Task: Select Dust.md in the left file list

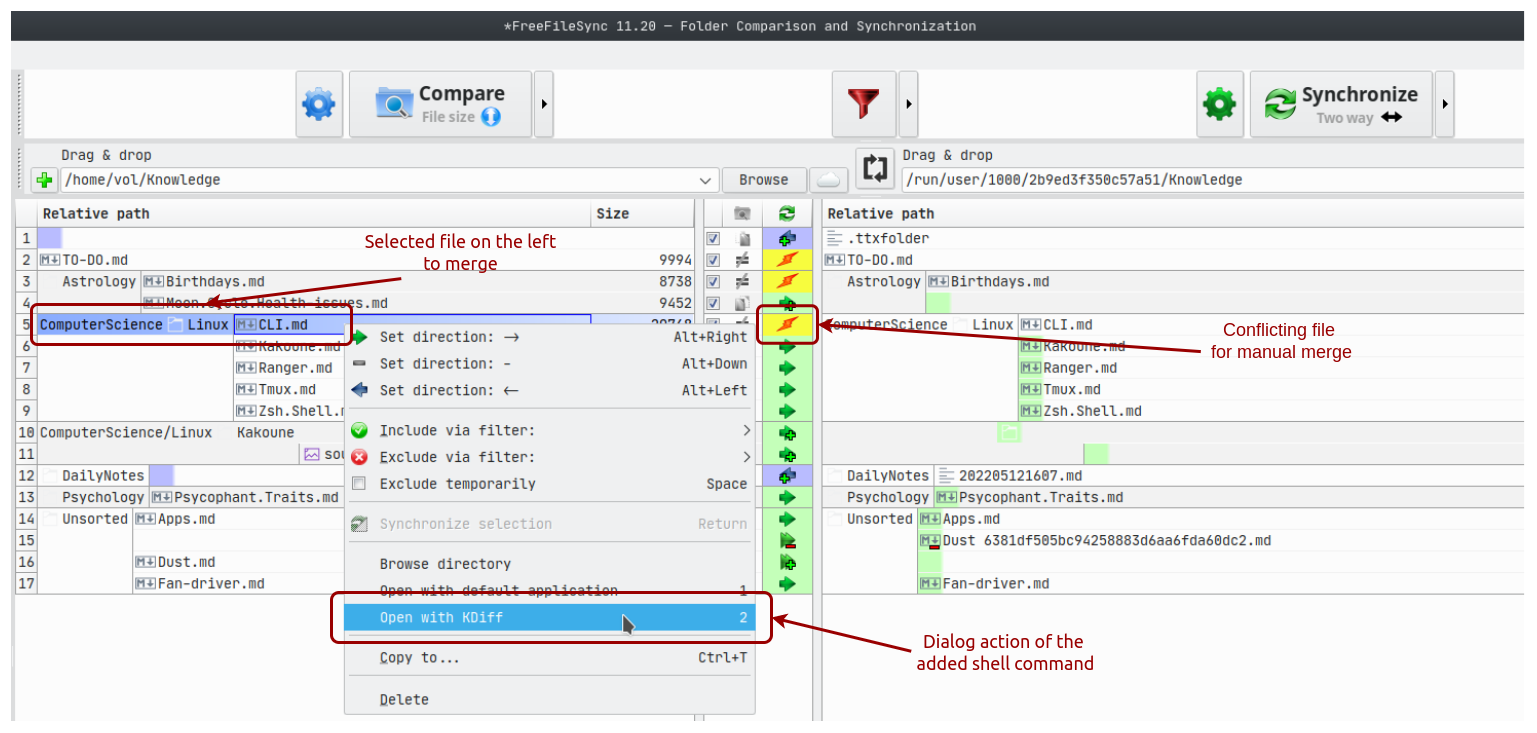Action: pyautogui.click(x=186, y=562)
